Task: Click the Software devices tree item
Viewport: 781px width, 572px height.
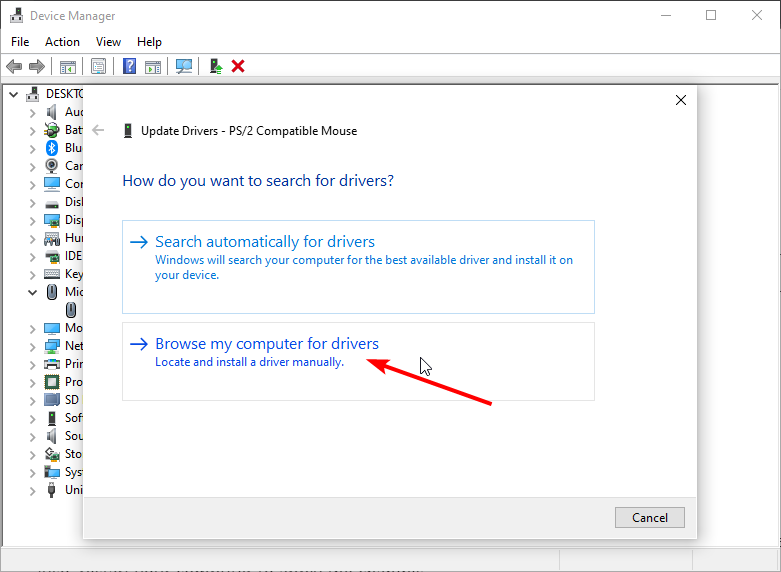Action: (63, 418)
